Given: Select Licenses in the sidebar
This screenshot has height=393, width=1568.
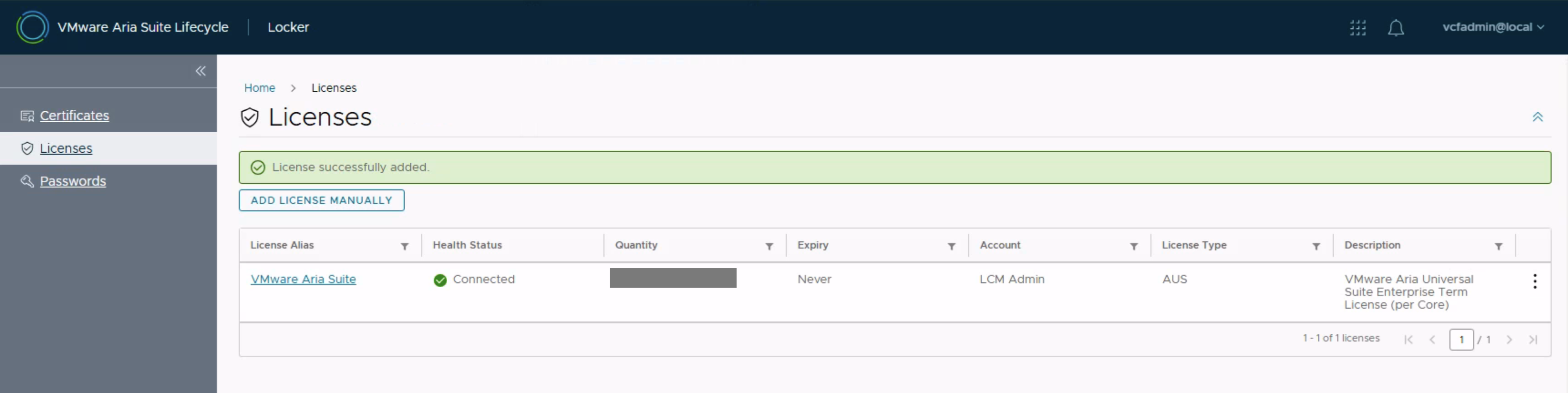Looking at the screenshot, I should [x=66, y=149].
